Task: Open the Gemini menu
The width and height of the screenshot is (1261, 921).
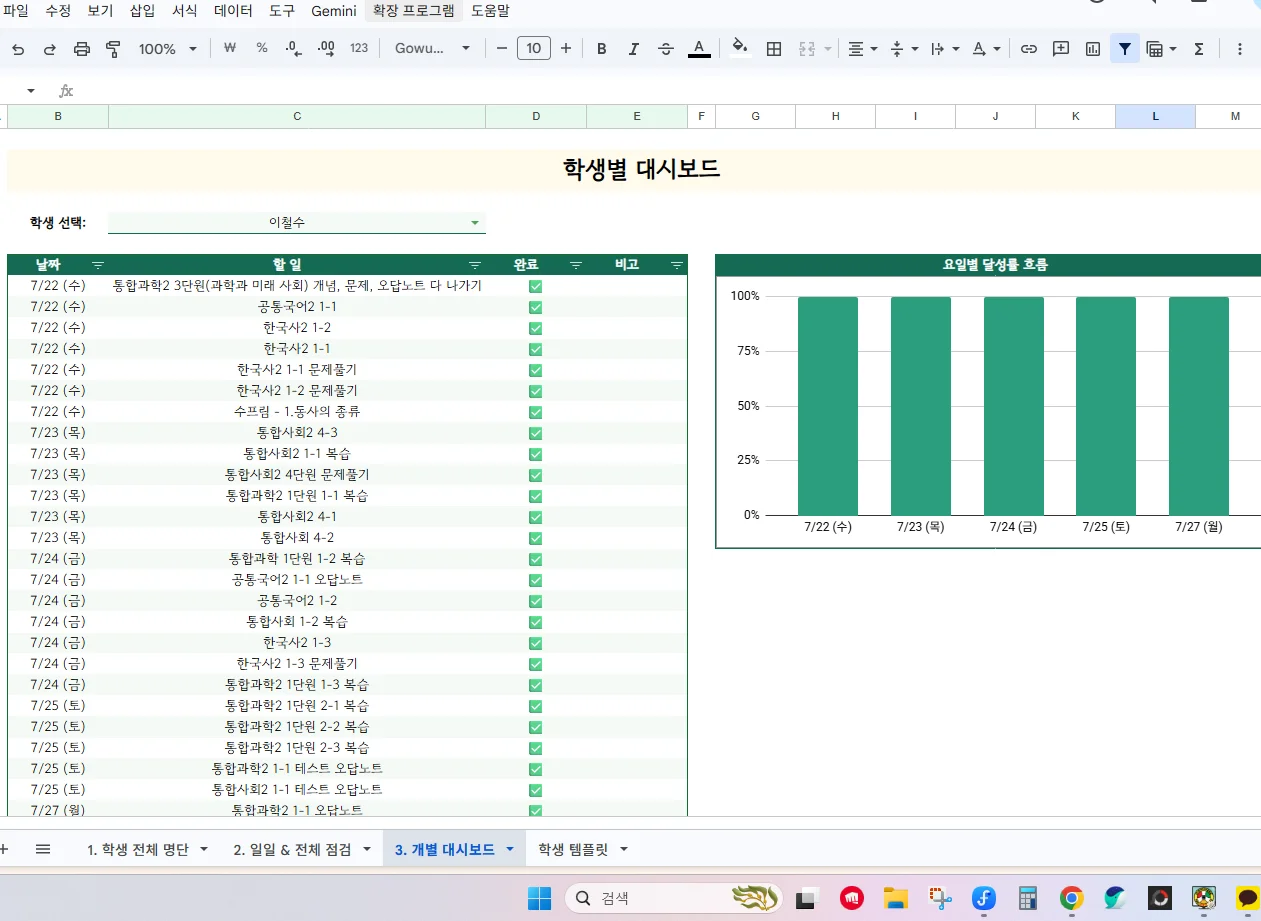Action: 334,11
